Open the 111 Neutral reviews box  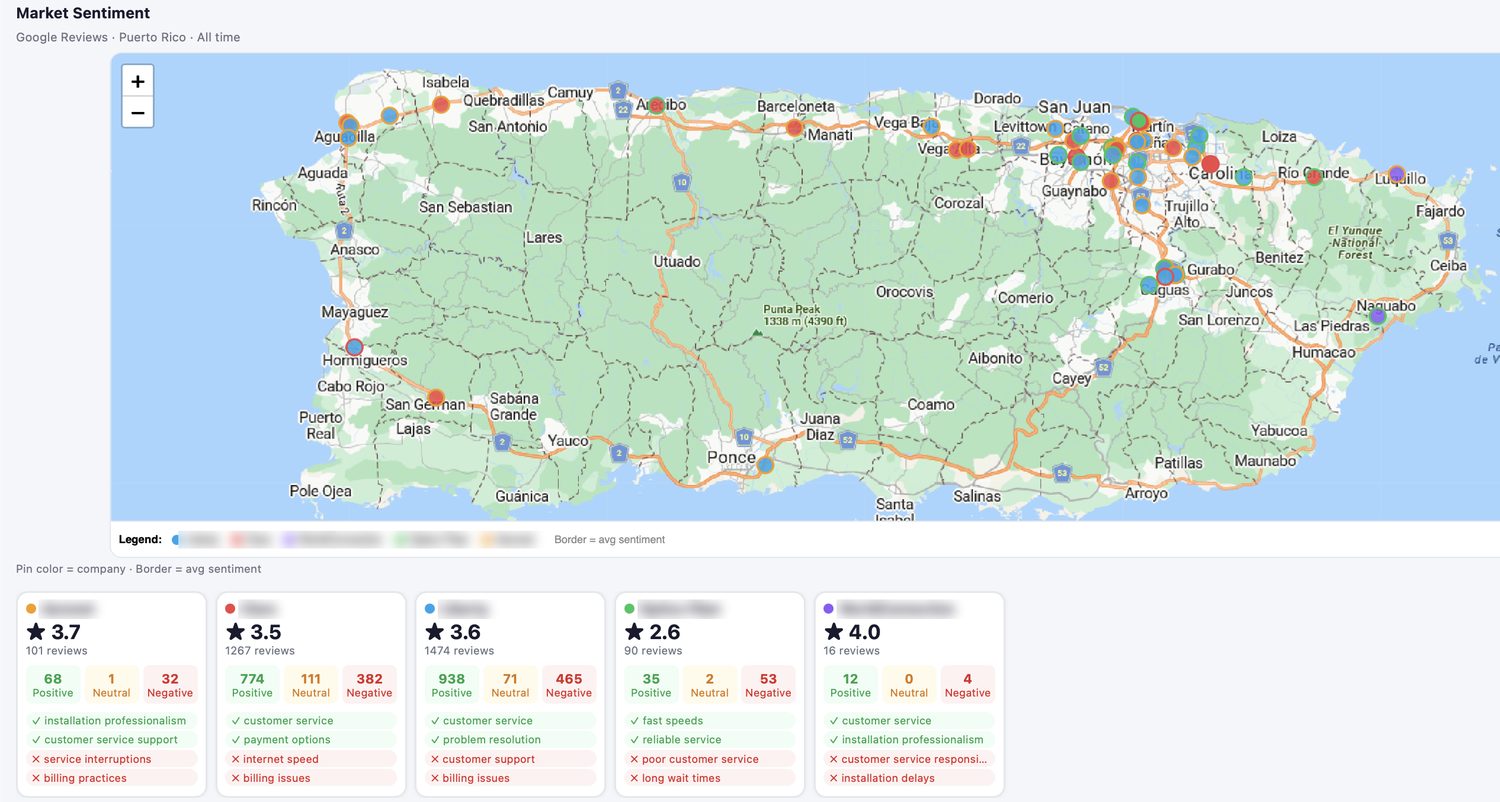tap(311, 685)
